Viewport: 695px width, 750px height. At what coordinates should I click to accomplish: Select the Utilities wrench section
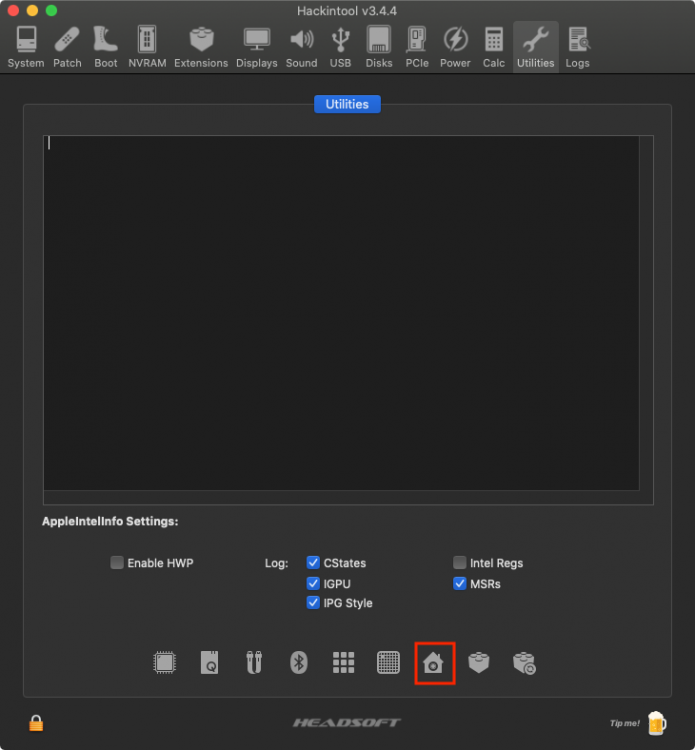536,47
